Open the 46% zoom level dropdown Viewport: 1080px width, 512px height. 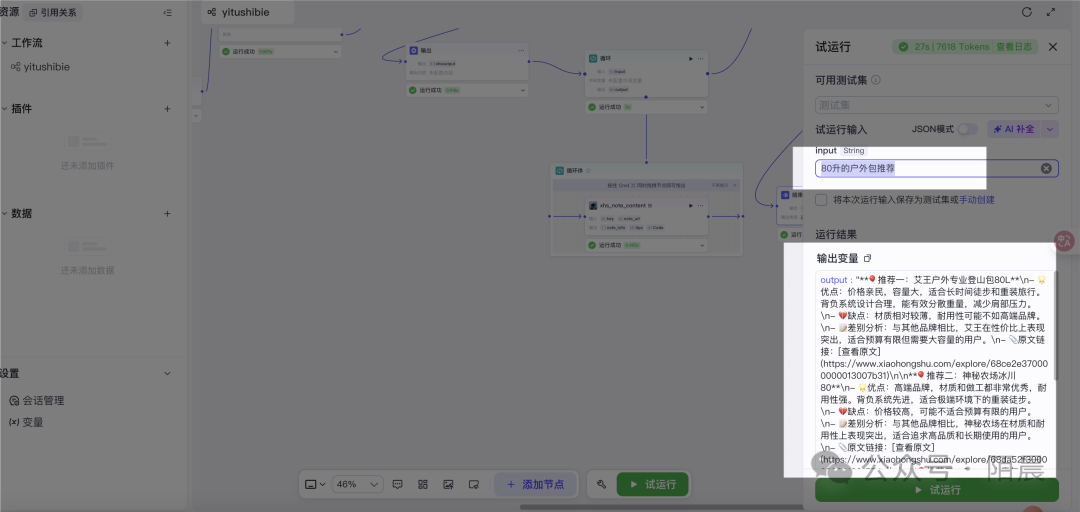point(357,484)
